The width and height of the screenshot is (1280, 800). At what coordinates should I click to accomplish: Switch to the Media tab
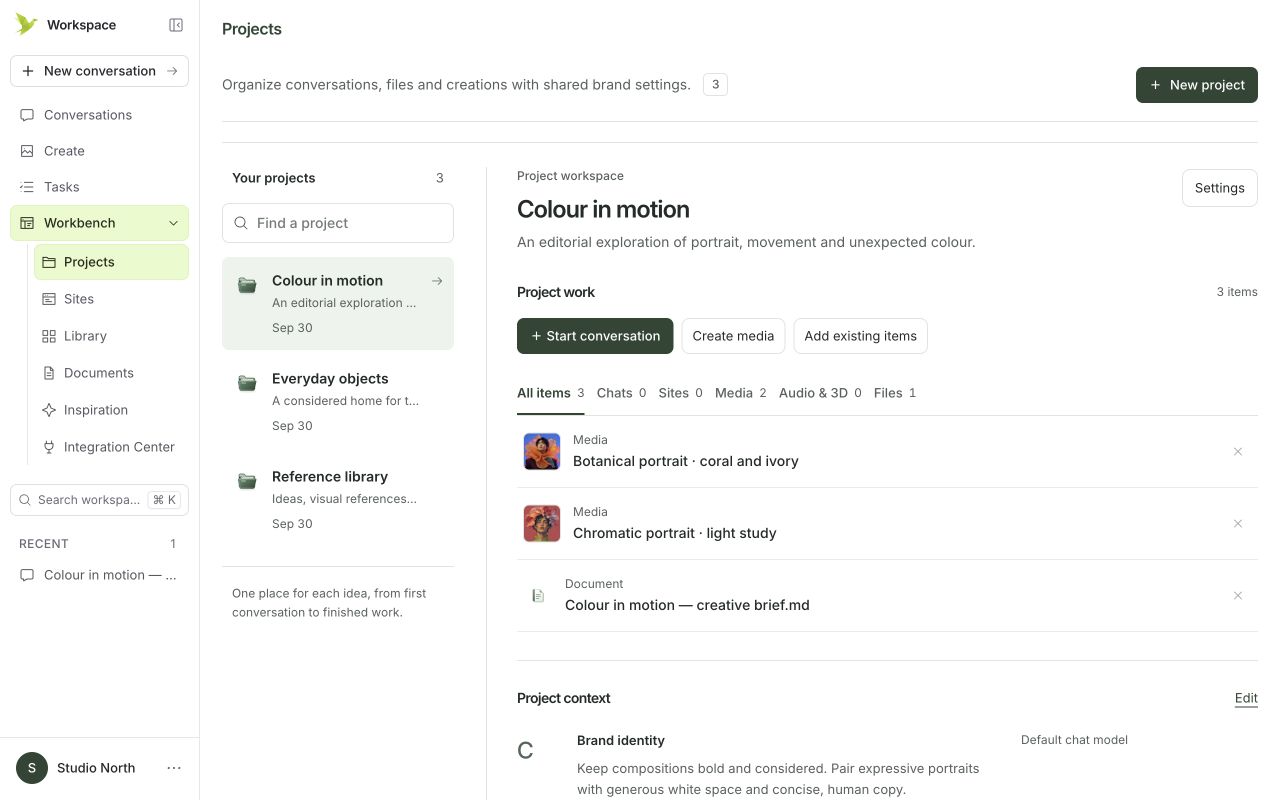coord(740,393)
